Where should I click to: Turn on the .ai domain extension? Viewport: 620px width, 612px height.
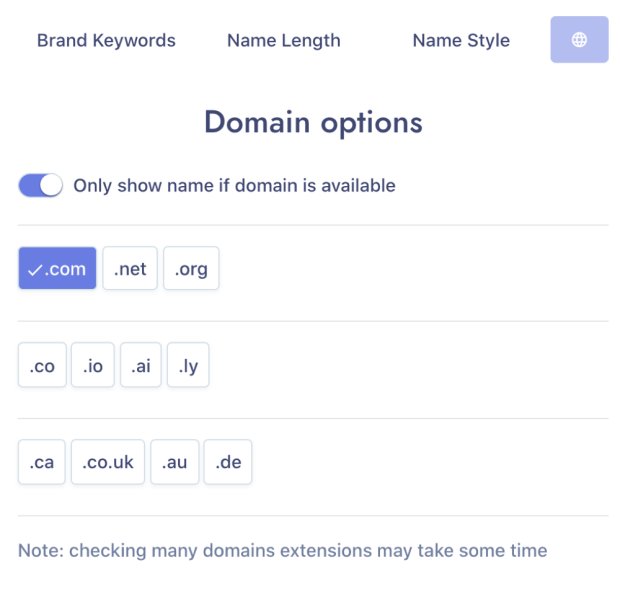[141, 366]
